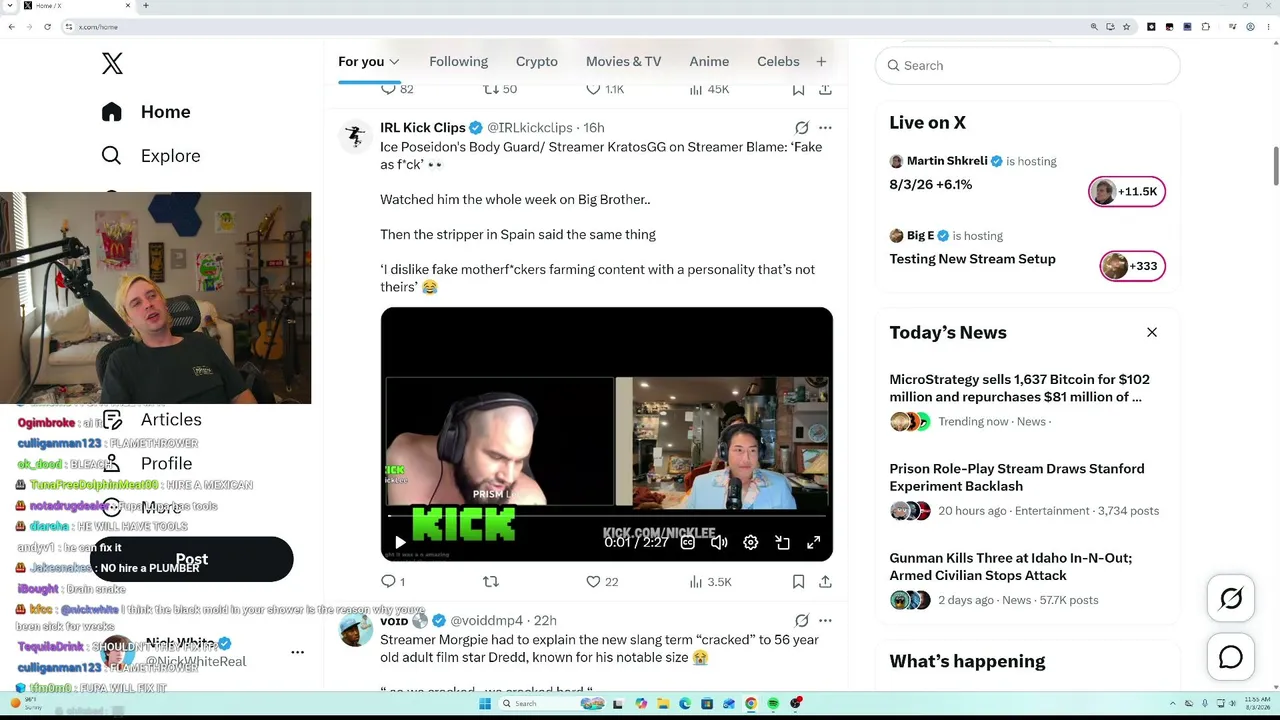
Task: Bookmark this page with star icon
Action: click(x=1127, y=27)
